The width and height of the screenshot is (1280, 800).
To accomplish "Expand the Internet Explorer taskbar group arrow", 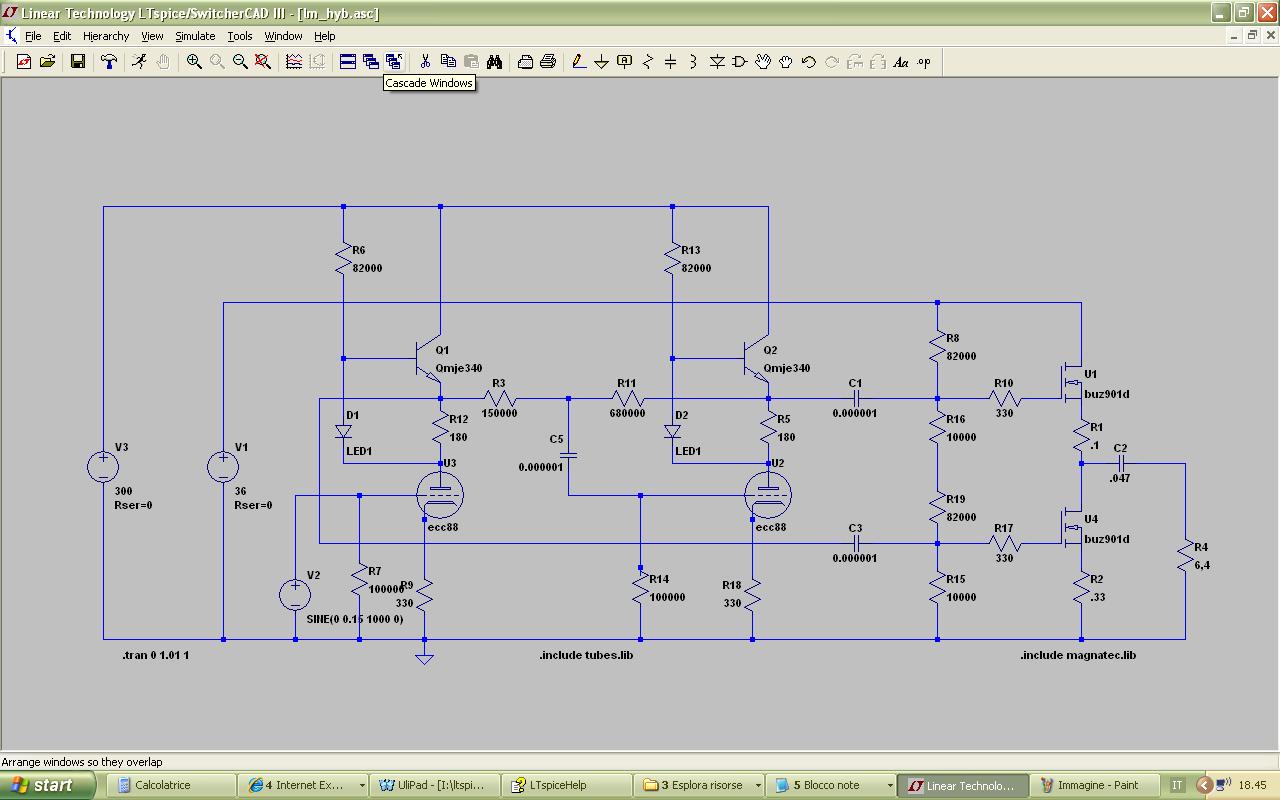I will pyautogui.click(x=361, y=786).
